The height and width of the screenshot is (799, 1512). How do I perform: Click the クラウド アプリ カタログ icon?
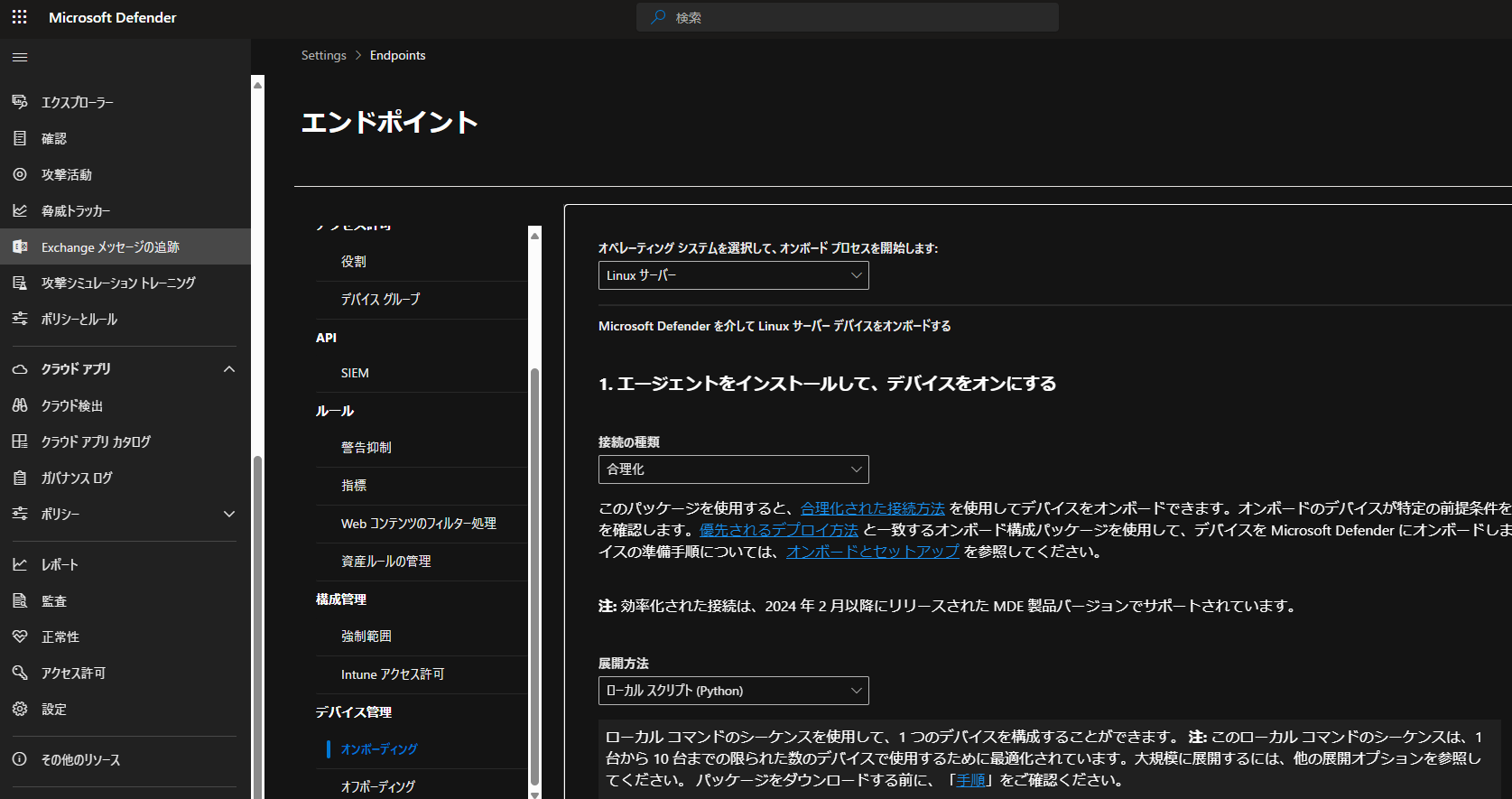pos(20,441)
